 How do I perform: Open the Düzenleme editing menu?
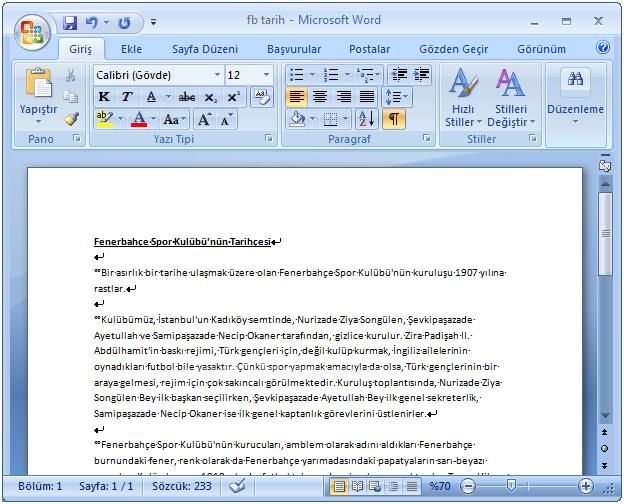coord(575,97)
